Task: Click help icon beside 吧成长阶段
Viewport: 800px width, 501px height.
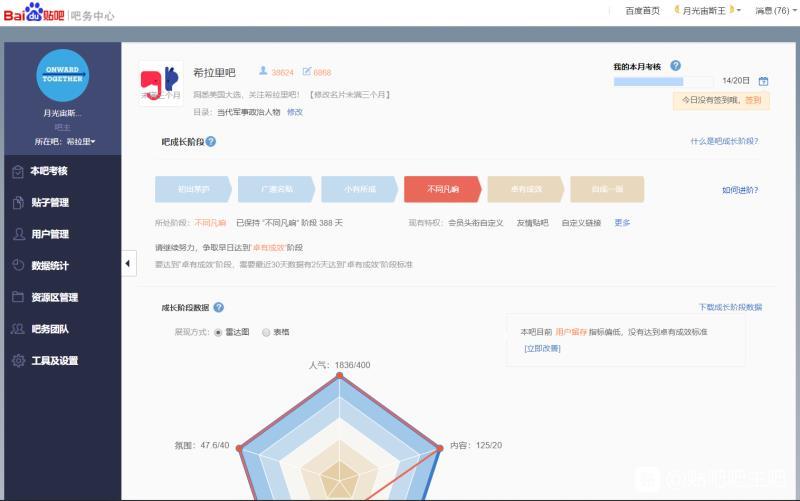Action: click(x=211, y=141)
